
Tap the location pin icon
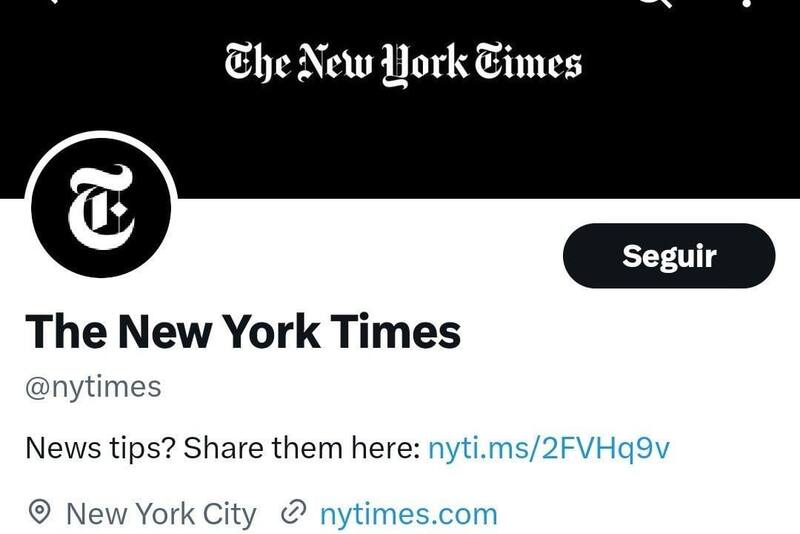pos(39,512)
